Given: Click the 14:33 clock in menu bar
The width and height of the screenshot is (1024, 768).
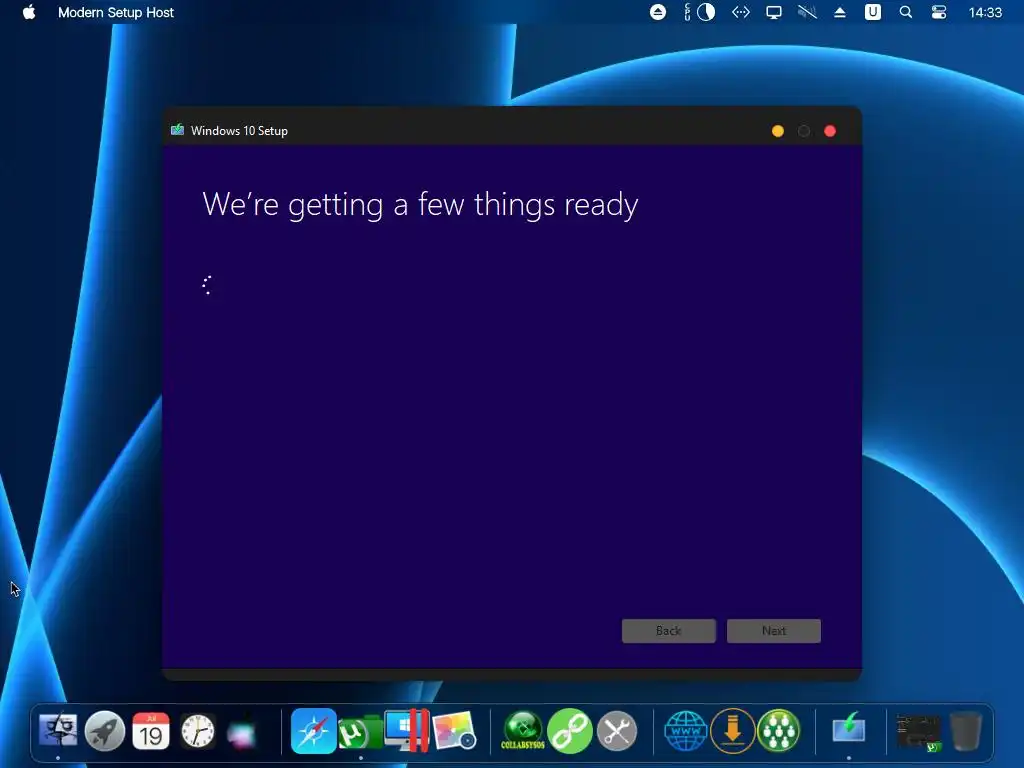Looking at the screenshot, I should point(985,12).
